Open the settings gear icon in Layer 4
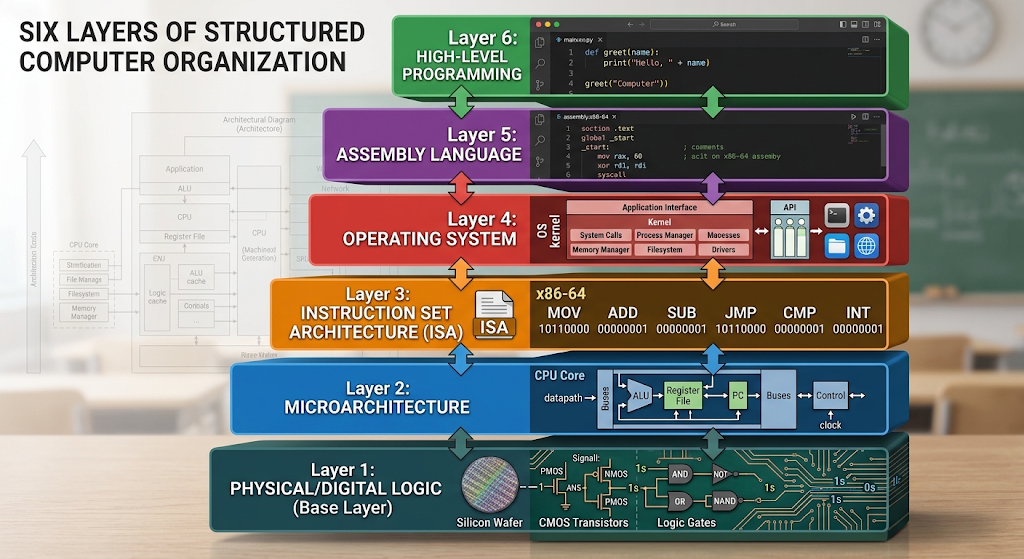Image resolution: width=1024 pixels, height=559 pixels. click(x=867, y=215)
